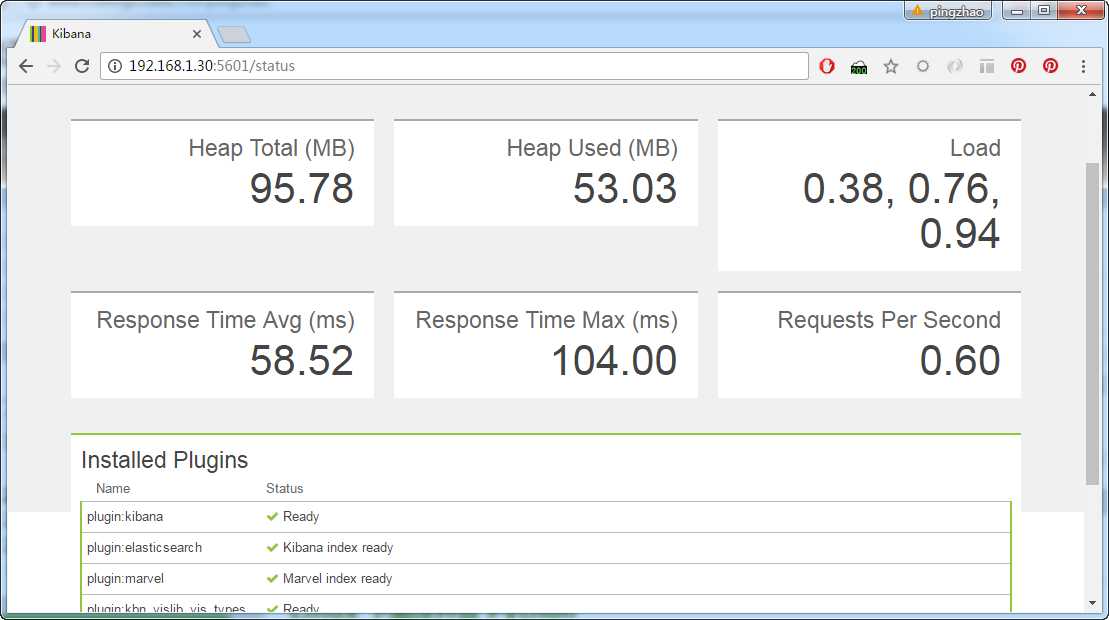Click the Installed Plugins heading
This screenshot has width=1109, height=620.
click(164, 460)
